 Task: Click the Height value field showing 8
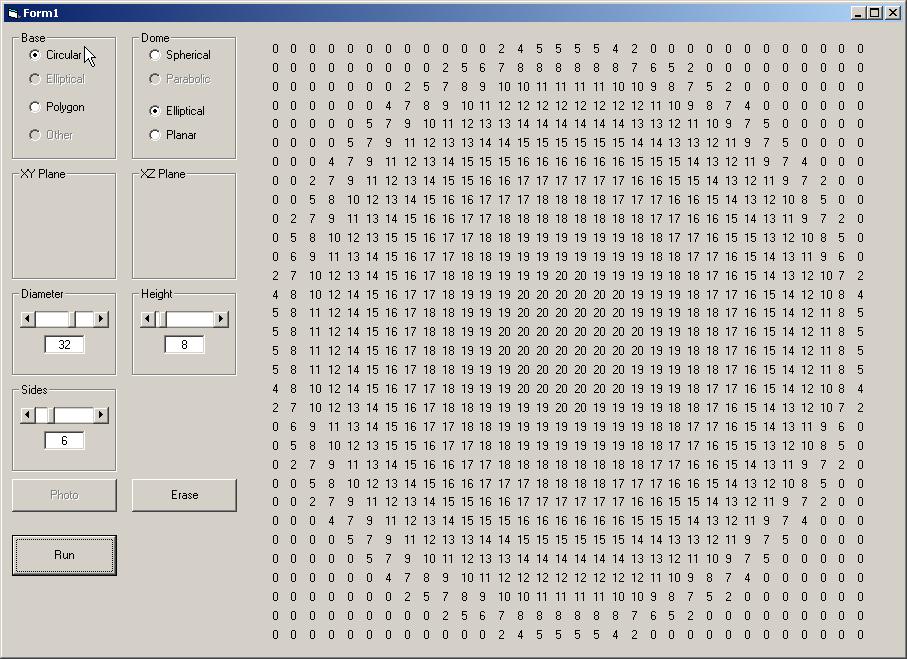[x=185, y=345]
